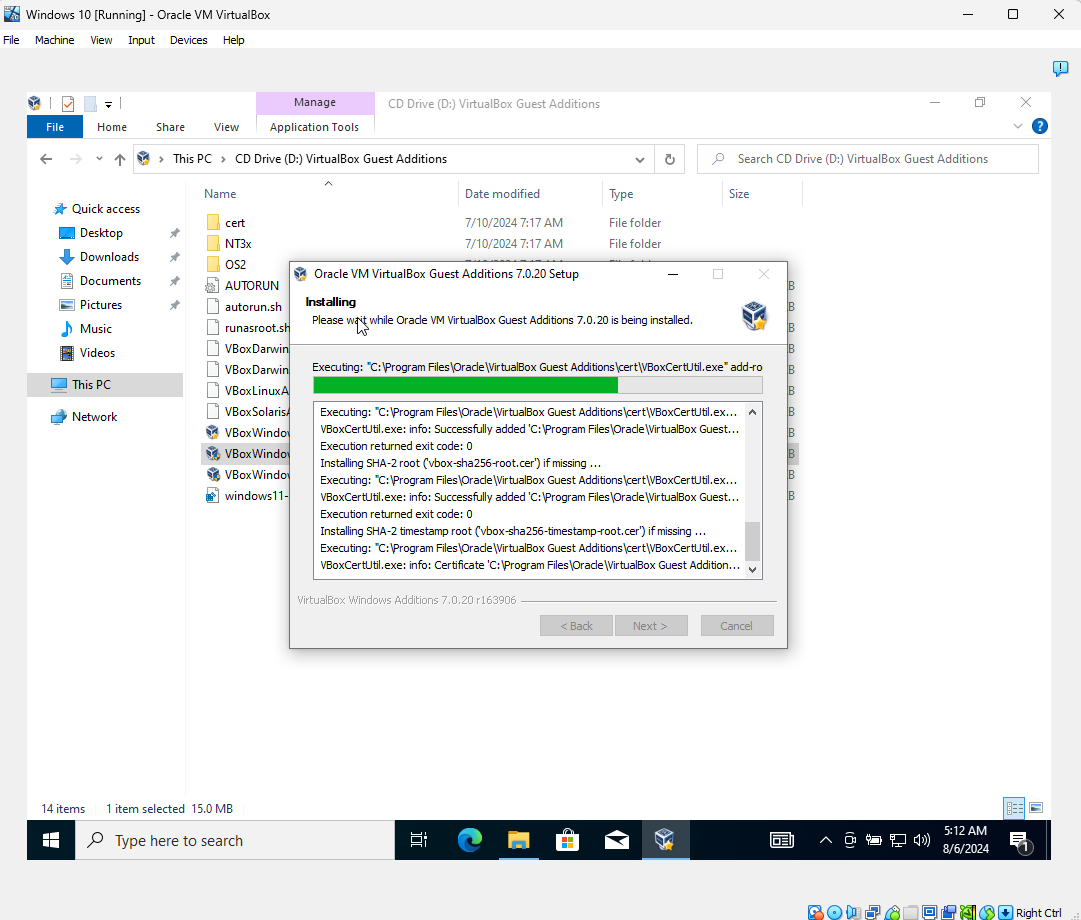Open the notification center icon
The image size is (1081, 920).
pos(1020,841)
